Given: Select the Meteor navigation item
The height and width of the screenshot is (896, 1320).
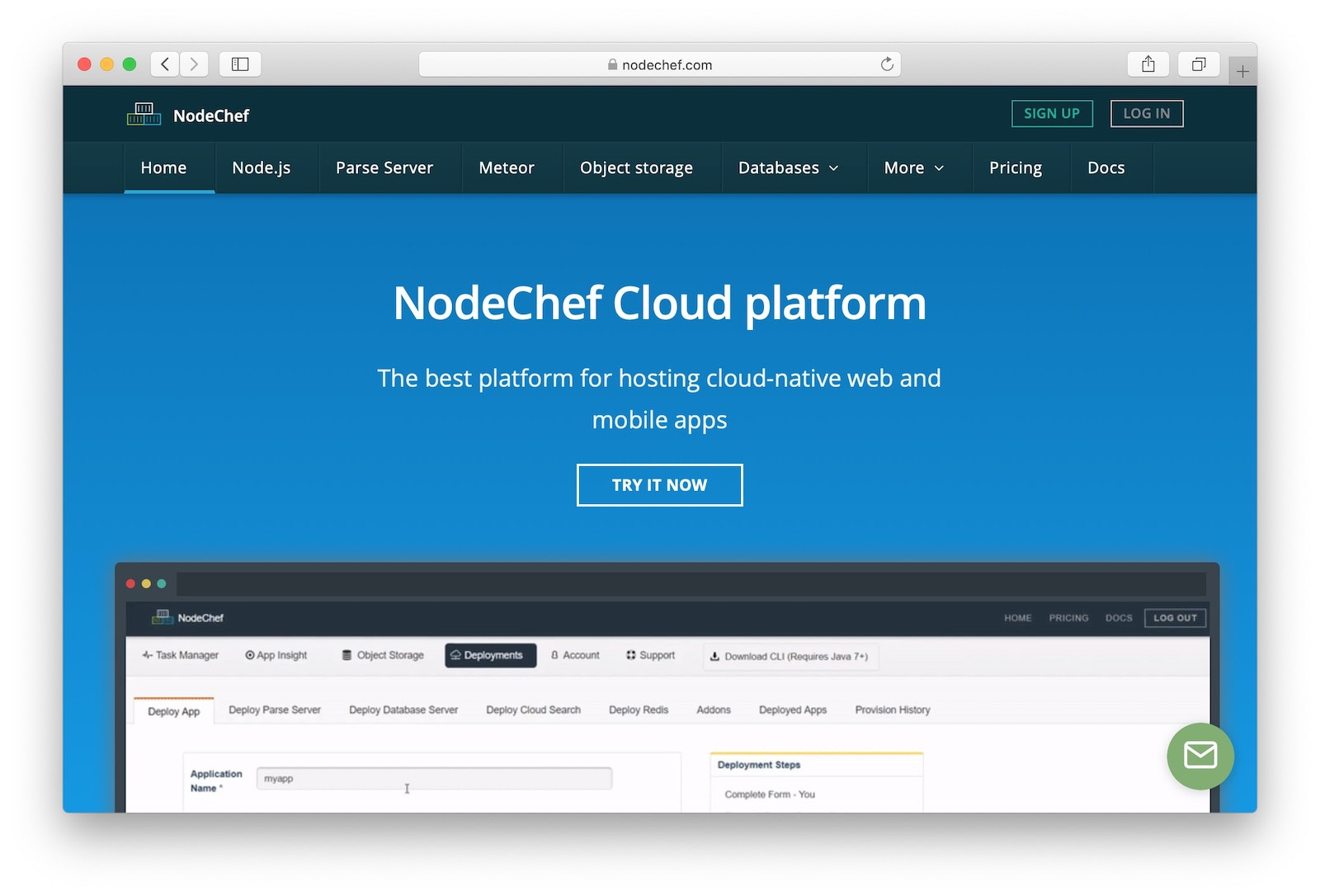Looking at the screenshot, I should pyautogui.click(x=506, y=167).
